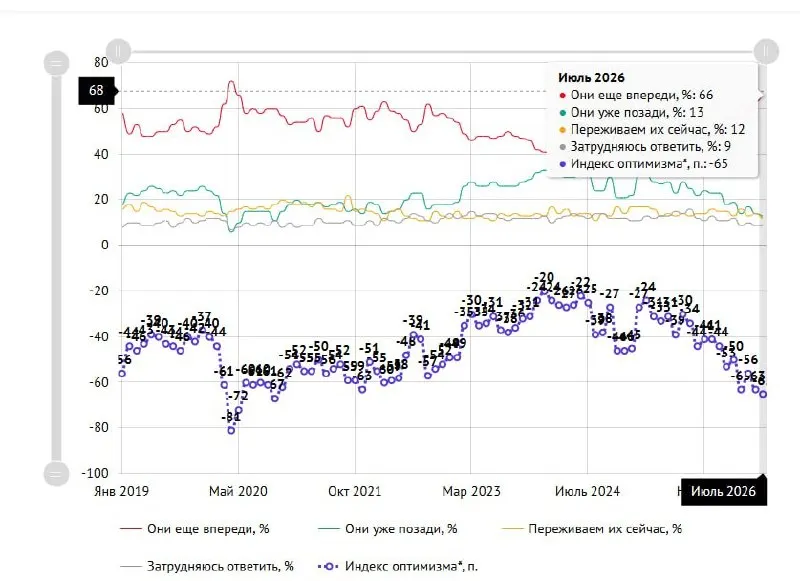Click the left horizontal range slider handle
The image size is (800, 581).
118,52
